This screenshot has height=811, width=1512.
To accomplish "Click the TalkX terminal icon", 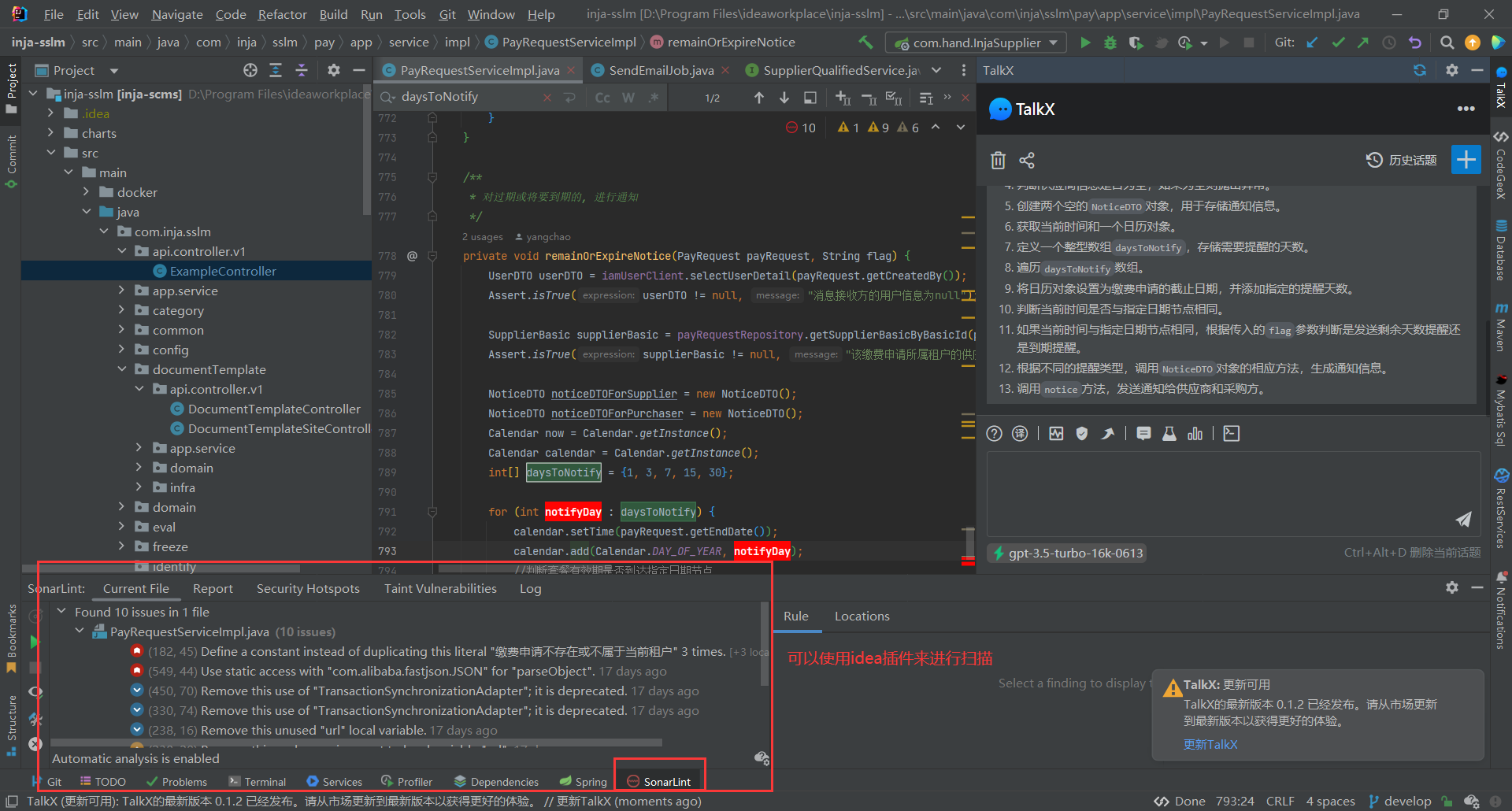I will 1232,434.
